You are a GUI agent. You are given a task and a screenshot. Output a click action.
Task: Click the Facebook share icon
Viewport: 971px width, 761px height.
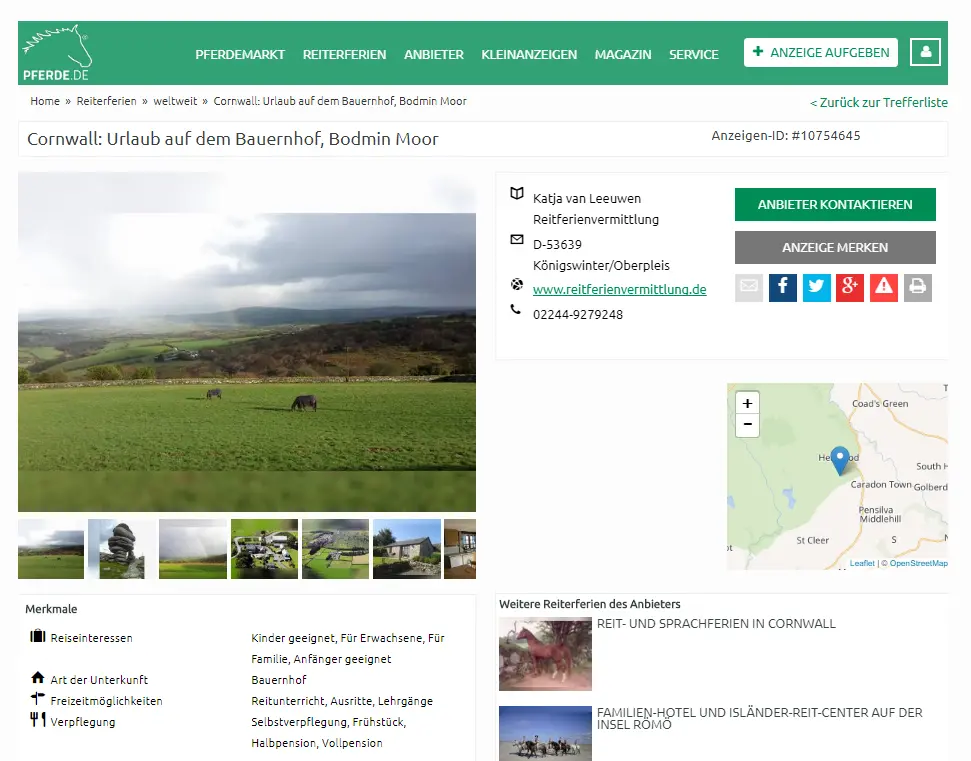[x=783, y=288]
